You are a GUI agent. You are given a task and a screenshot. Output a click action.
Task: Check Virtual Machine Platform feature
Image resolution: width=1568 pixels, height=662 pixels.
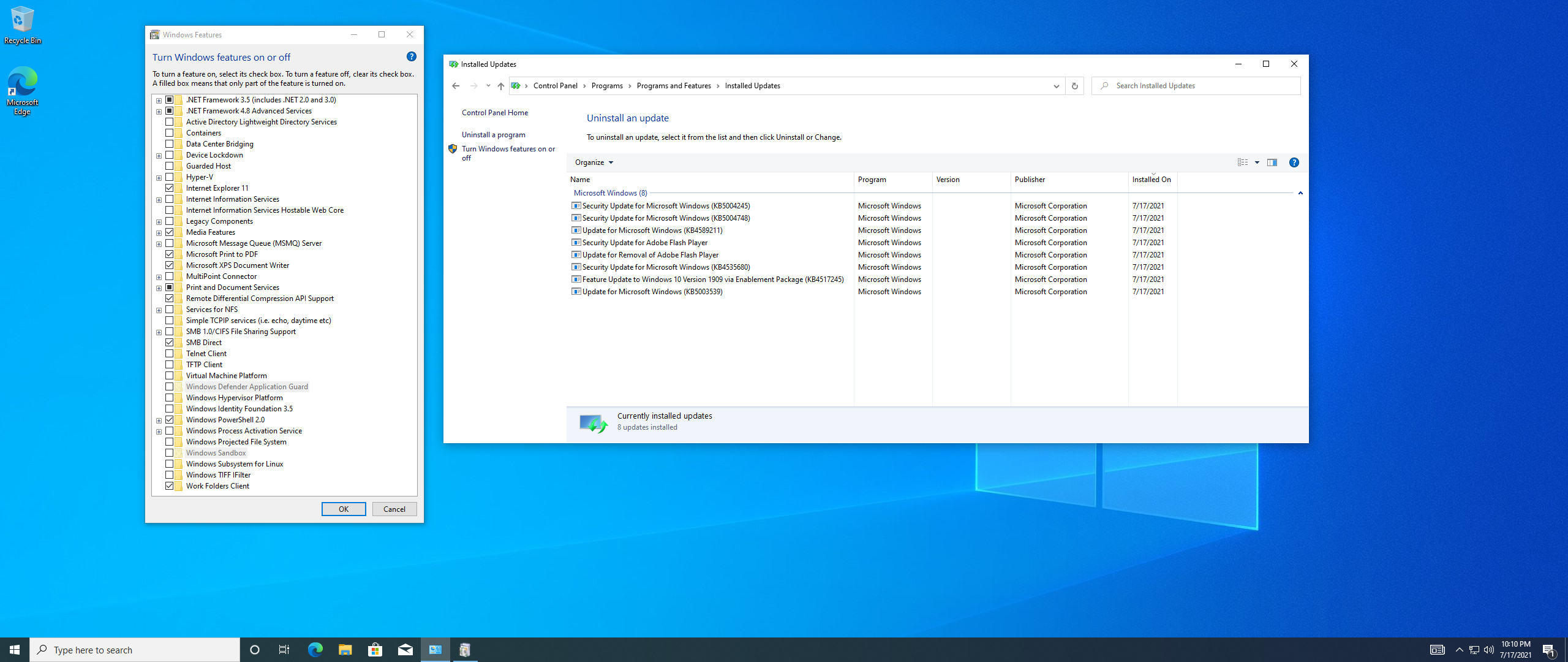click(170, 376)
